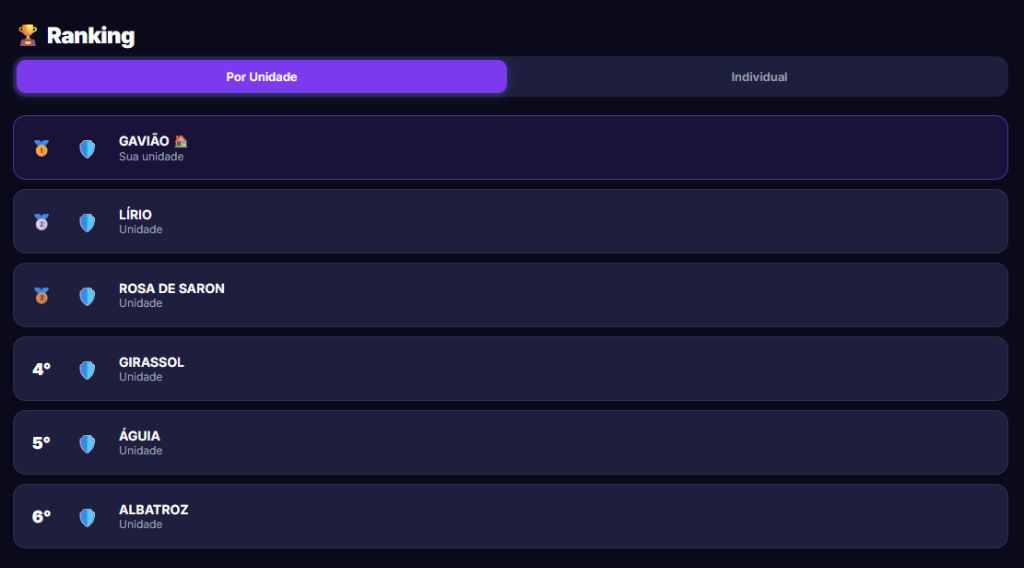Click the gold medal icon for GAVIÃO

pyautogui.click(x=41, y=148)
